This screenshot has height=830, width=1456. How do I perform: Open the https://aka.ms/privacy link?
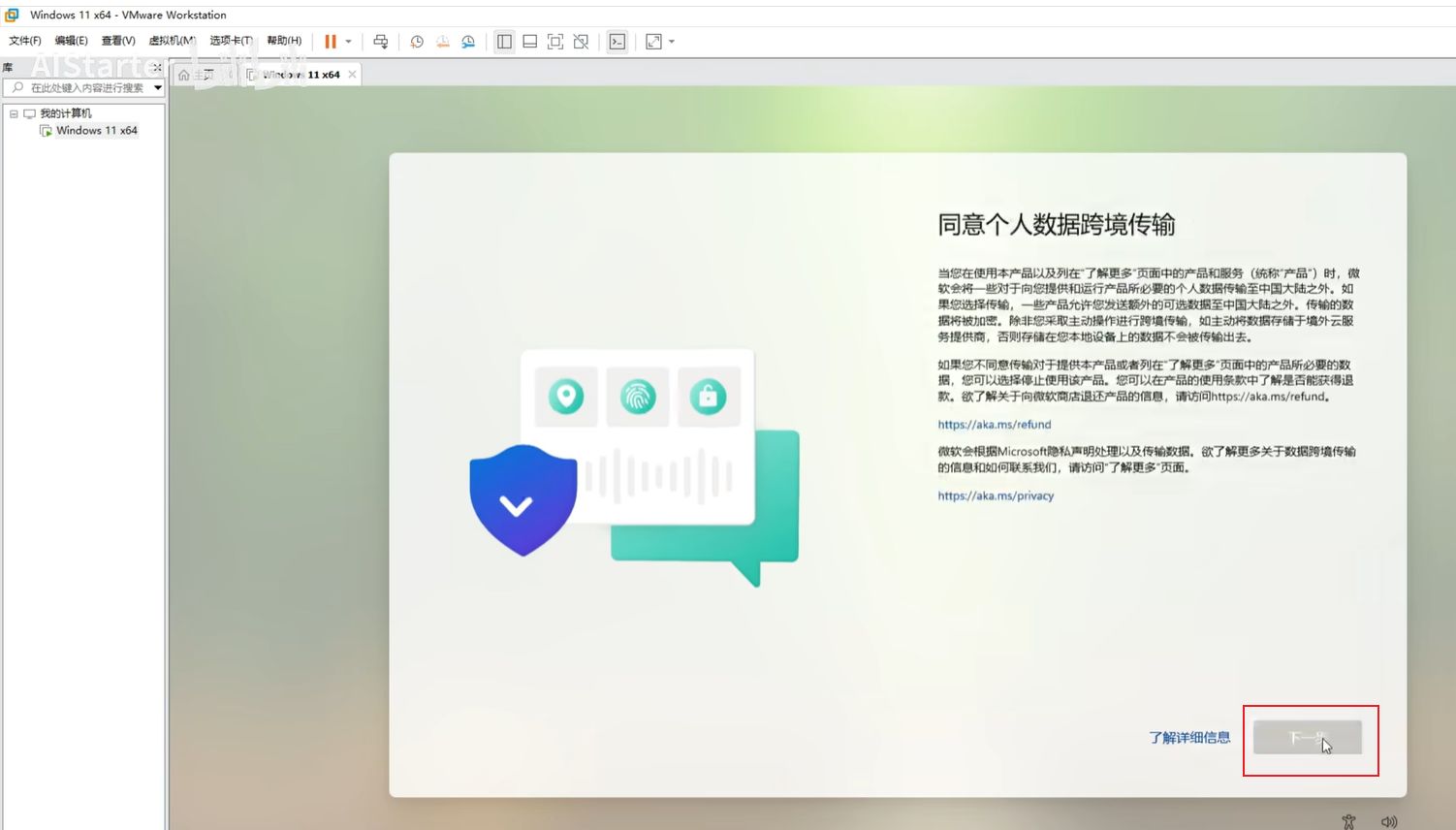pos(996,495)
